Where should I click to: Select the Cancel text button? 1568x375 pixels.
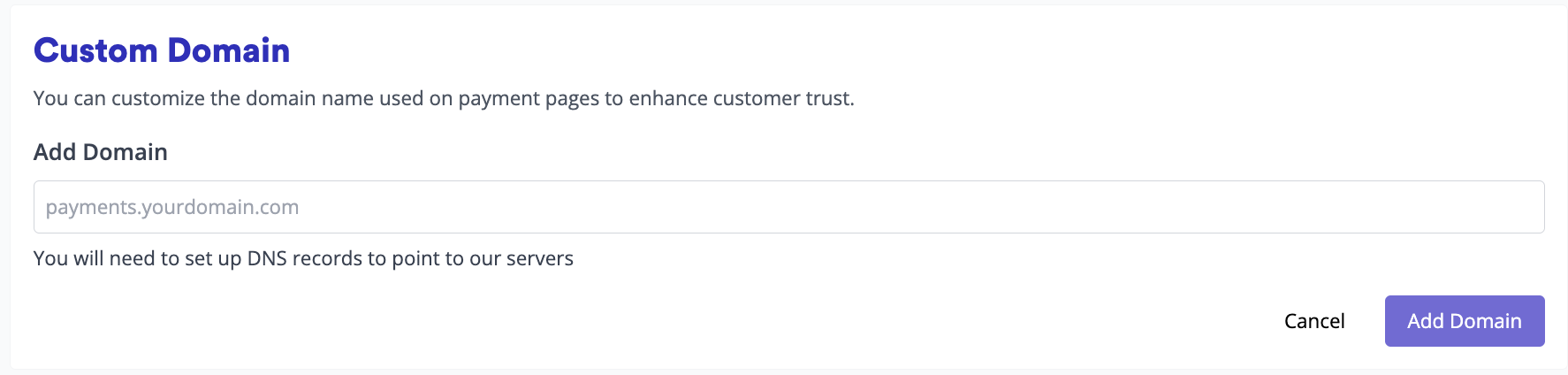[1314, 321]
